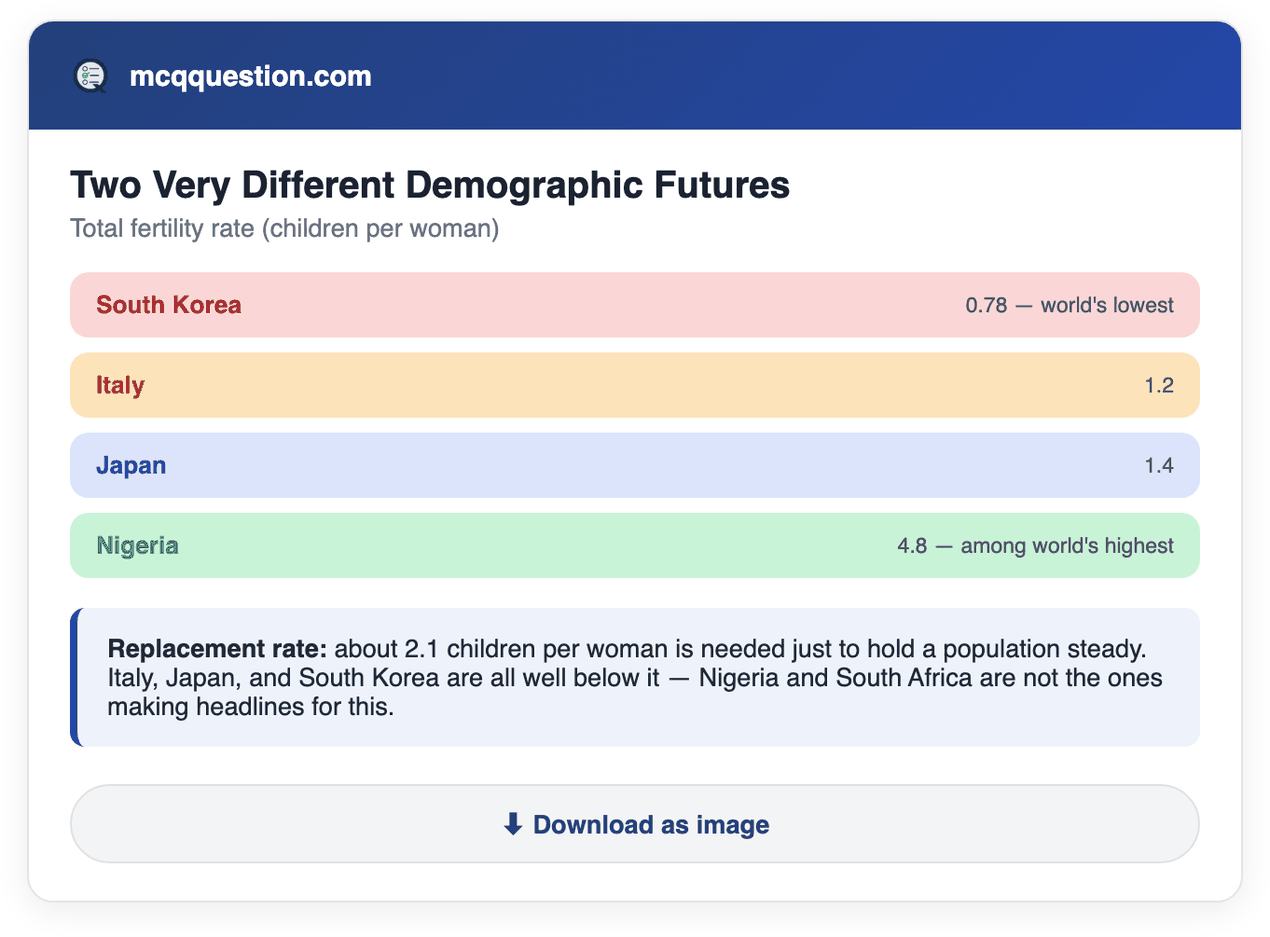Click the download arrow icon
Screen dimensions: 1270x937
tap(513, 824)
